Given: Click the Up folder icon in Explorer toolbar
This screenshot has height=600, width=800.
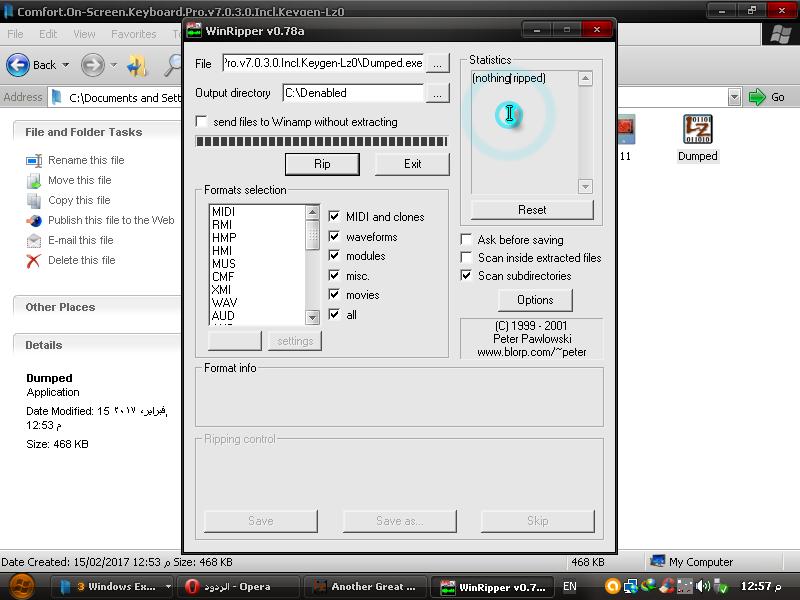Looking at the screenshot, I should click(x=137, y=65).
